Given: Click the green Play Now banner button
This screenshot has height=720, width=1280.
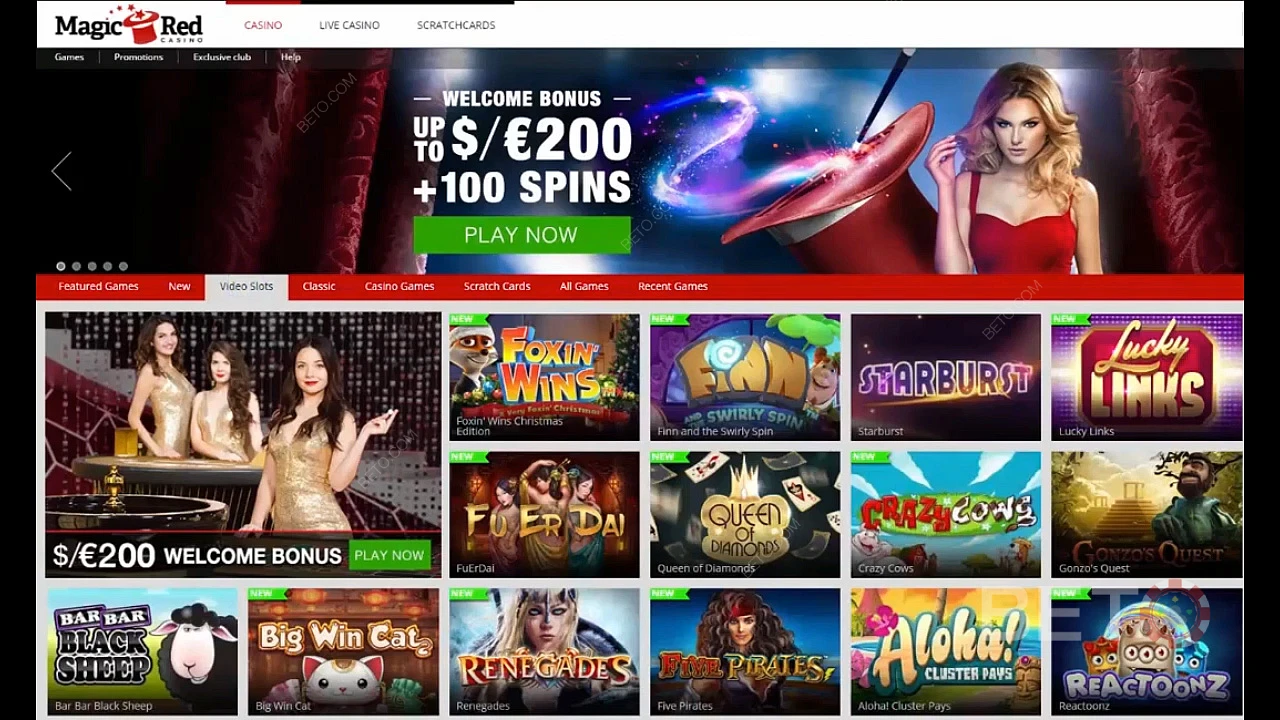Looking at the screenshot, I should (521, 235).
